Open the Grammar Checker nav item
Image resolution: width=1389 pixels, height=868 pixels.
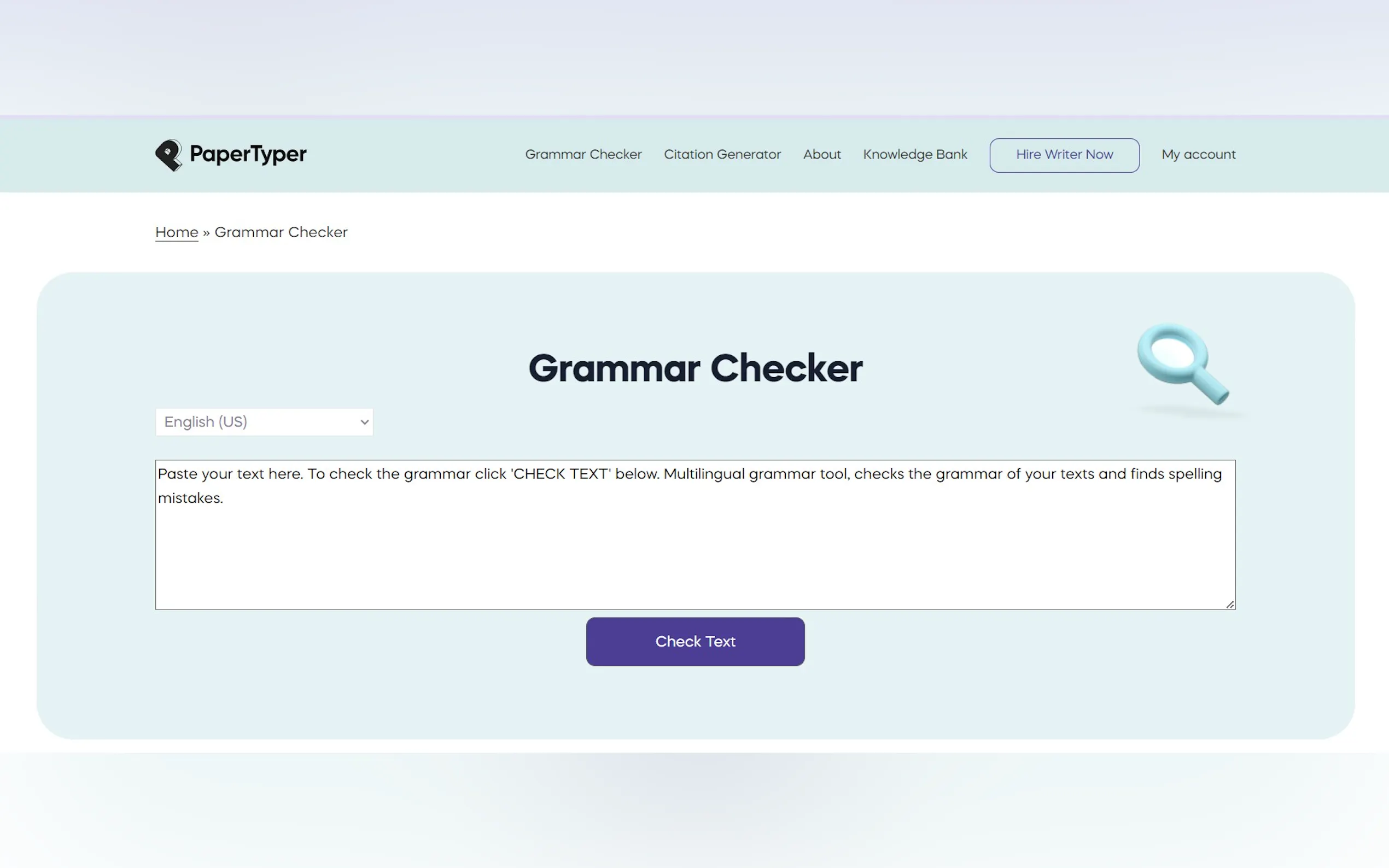(x=583, y=155)
